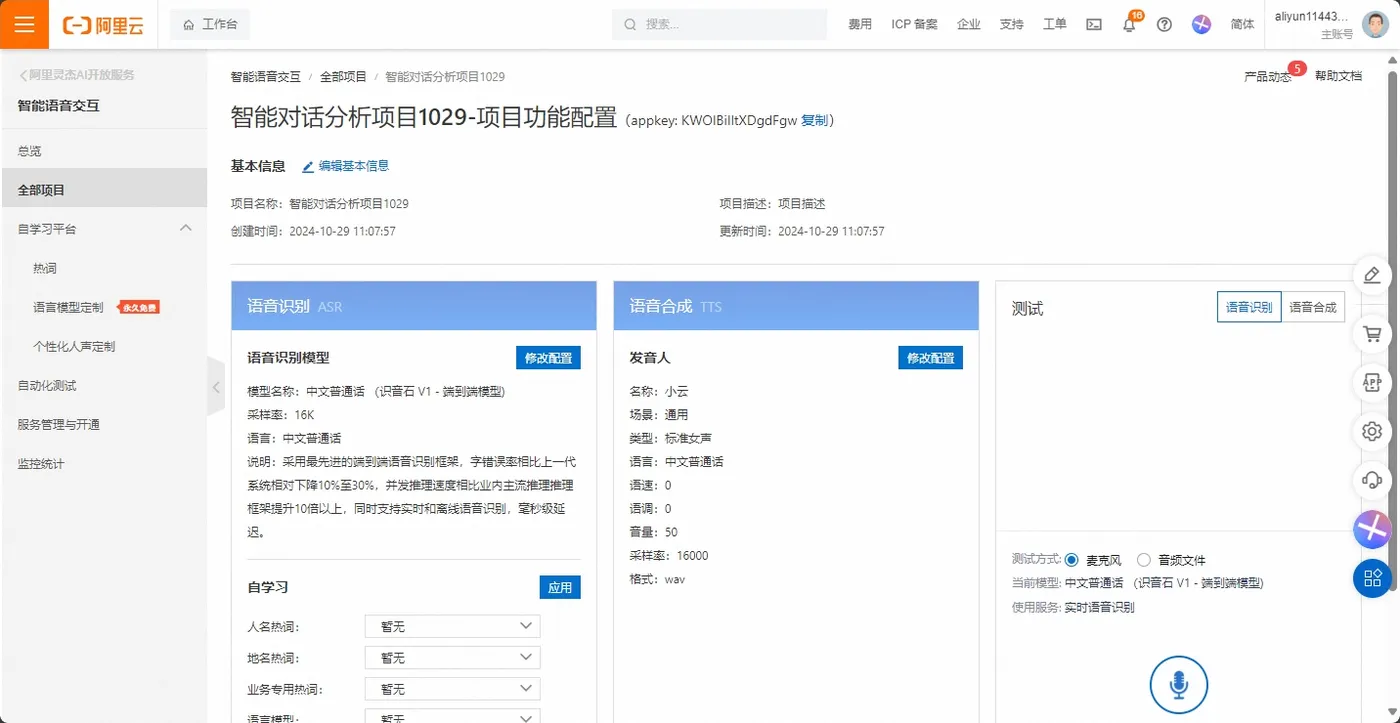Collapse the sidebar with the arrow handle

[216, 385]
